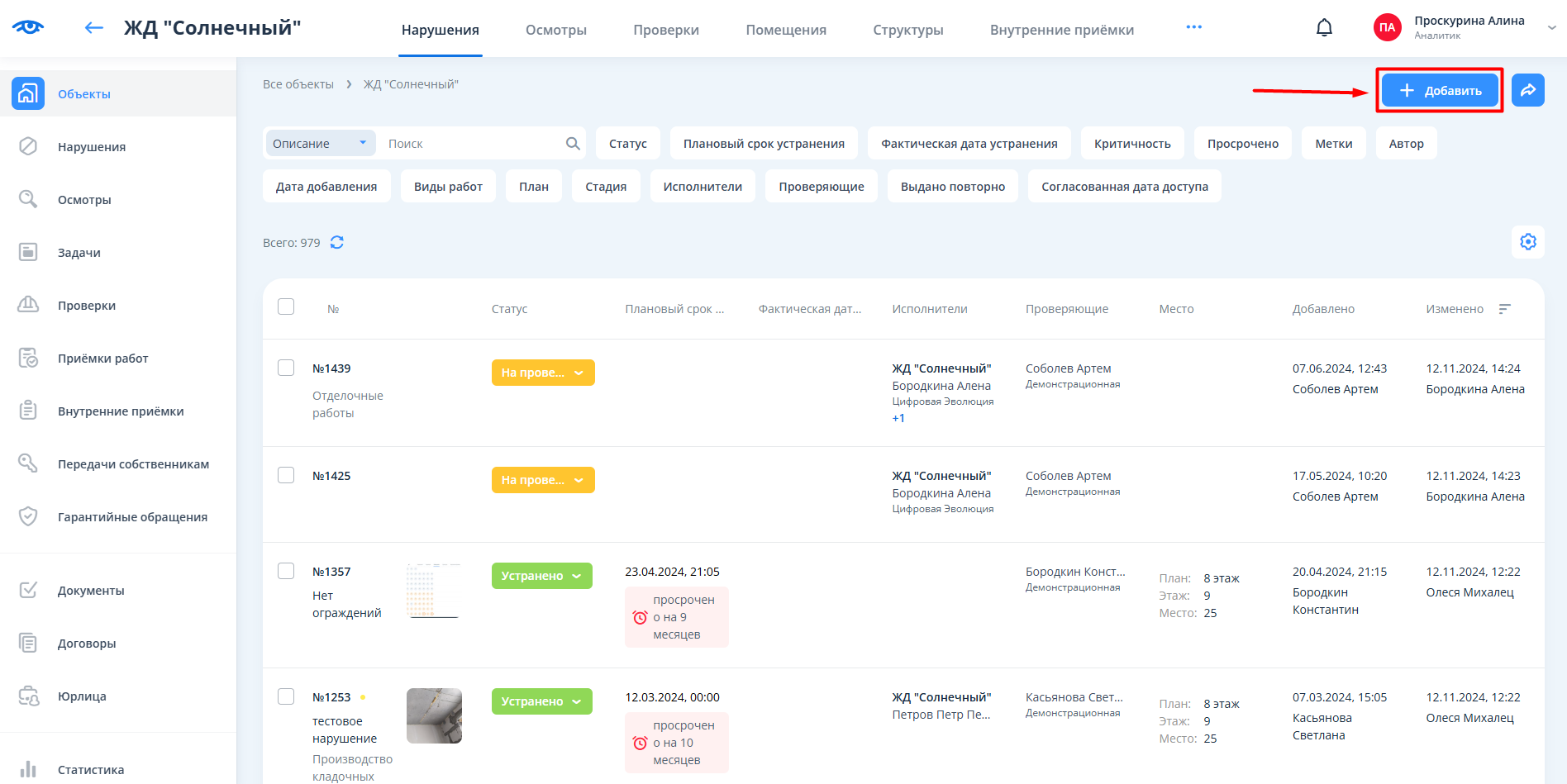Select the checkbox for violation №1439

(x=286, y=368)
